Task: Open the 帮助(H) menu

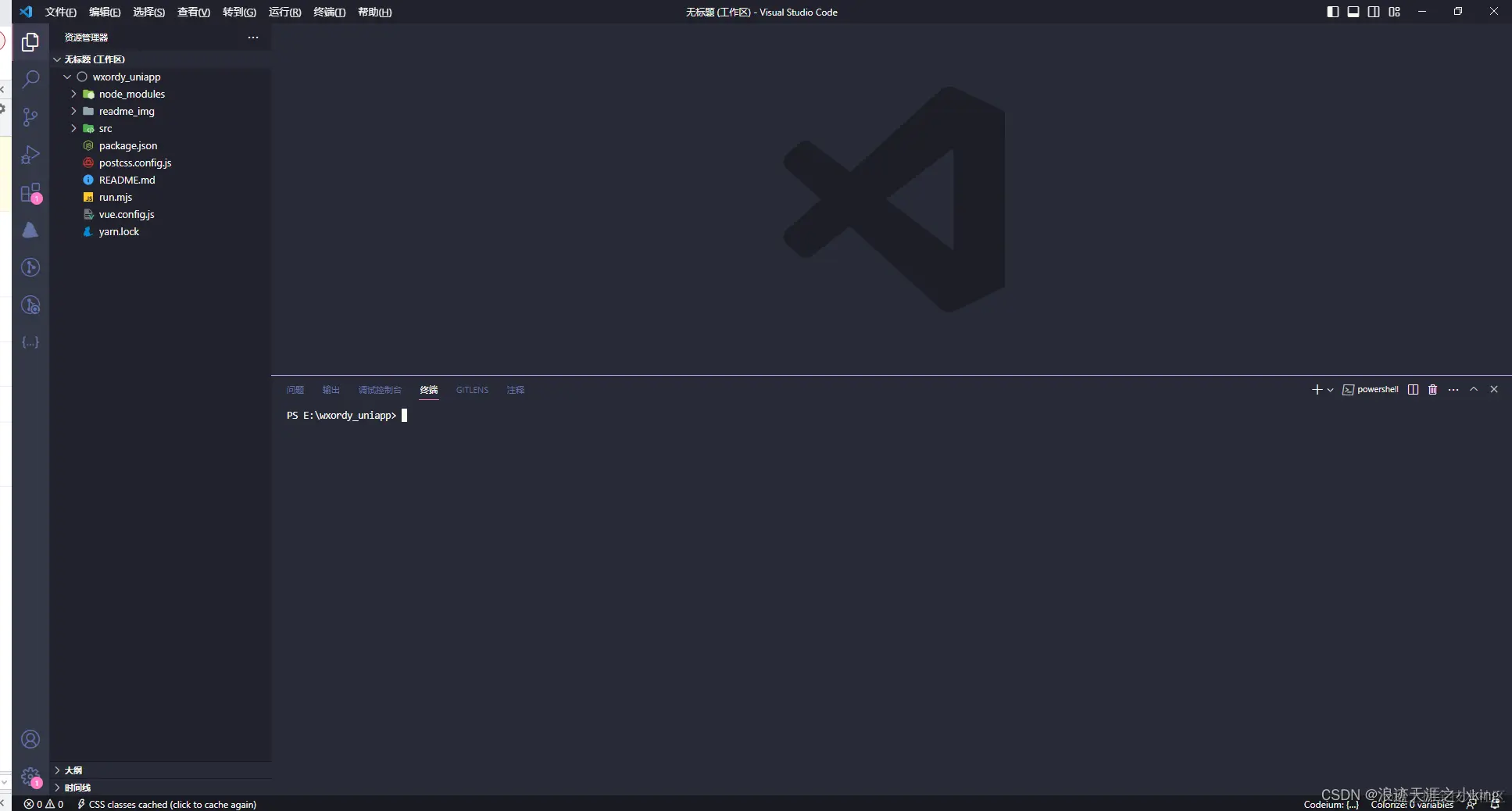Action: point(375,12)
